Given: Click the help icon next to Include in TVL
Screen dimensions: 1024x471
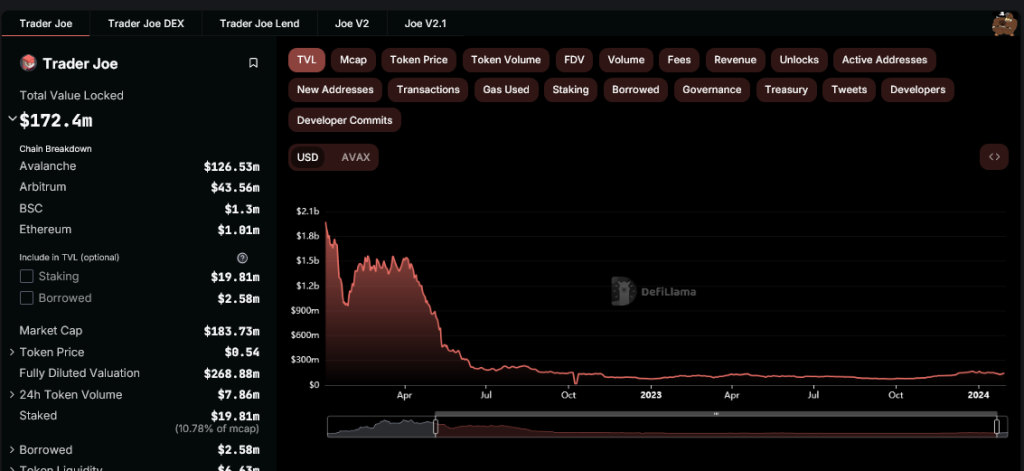Looking at the screenshot, I should tap(242, 257).
